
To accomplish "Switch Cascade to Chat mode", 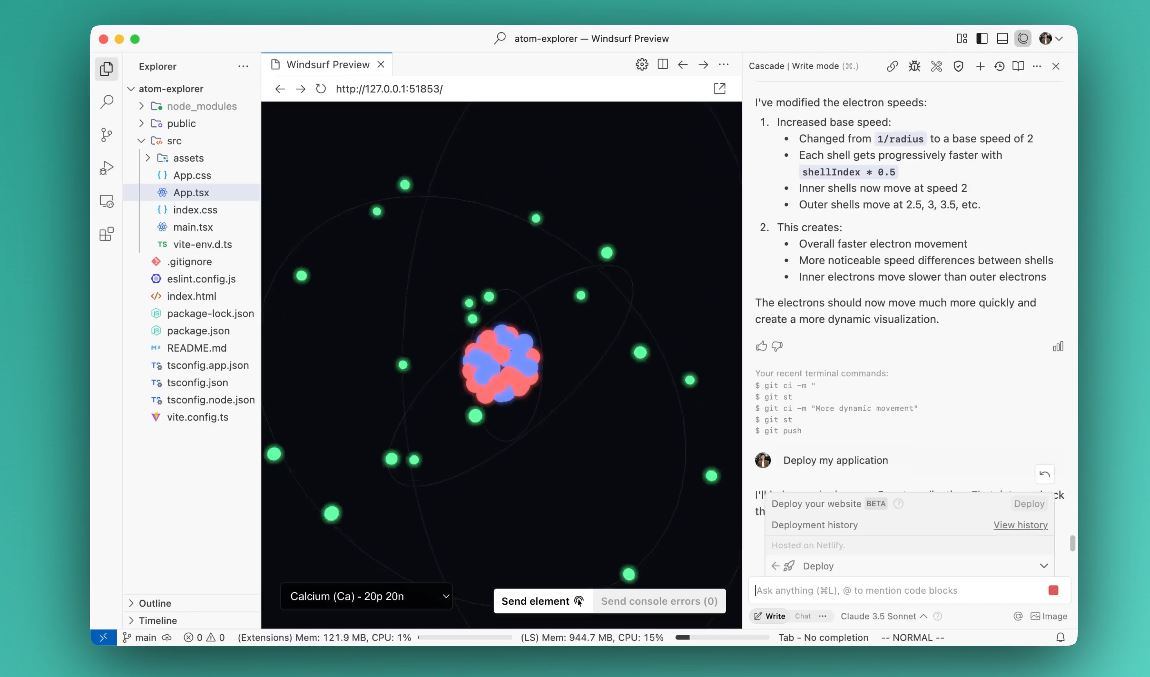I will [802, 616].
